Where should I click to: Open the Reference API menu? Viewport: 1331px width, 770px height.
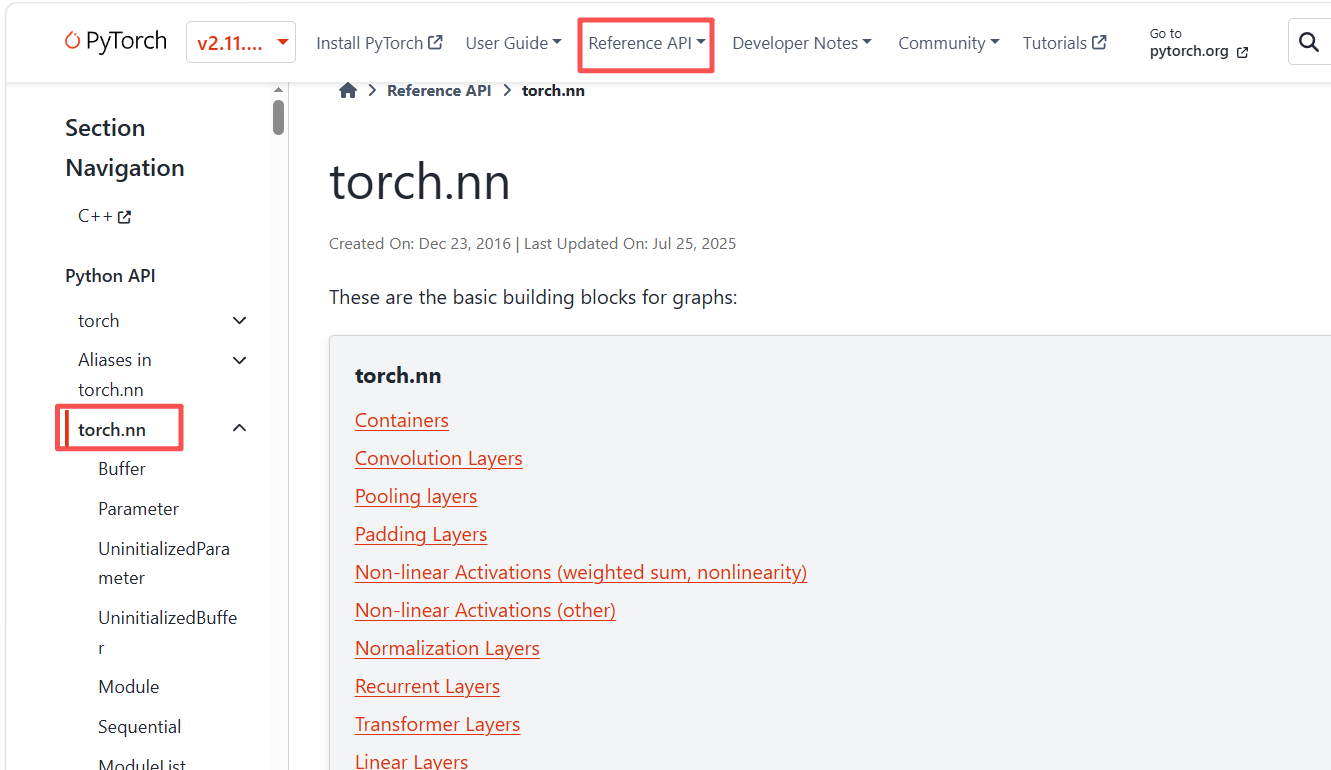(x=647, y=43)
